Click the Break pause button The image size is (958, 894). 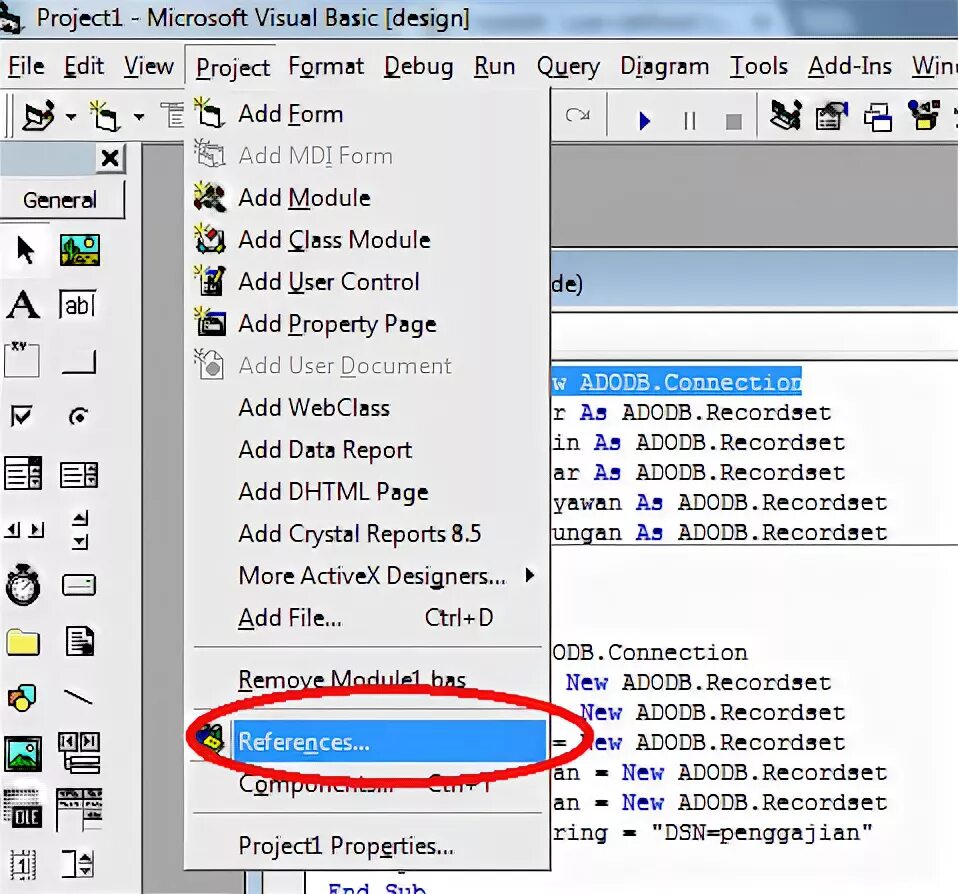point(690,120)
